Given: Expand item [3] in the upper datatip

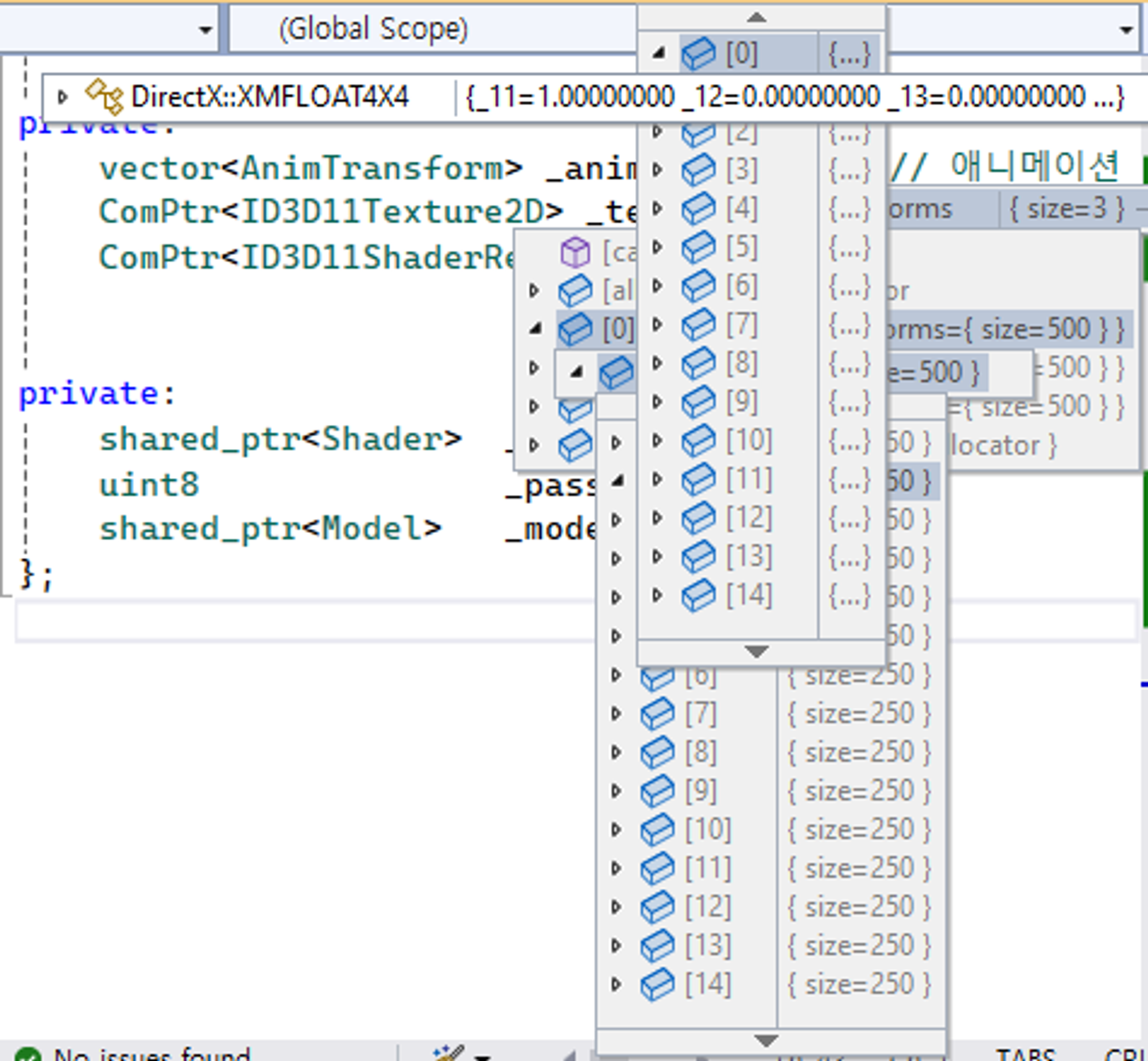Looking at the screenshot, I should click(658, 169).
